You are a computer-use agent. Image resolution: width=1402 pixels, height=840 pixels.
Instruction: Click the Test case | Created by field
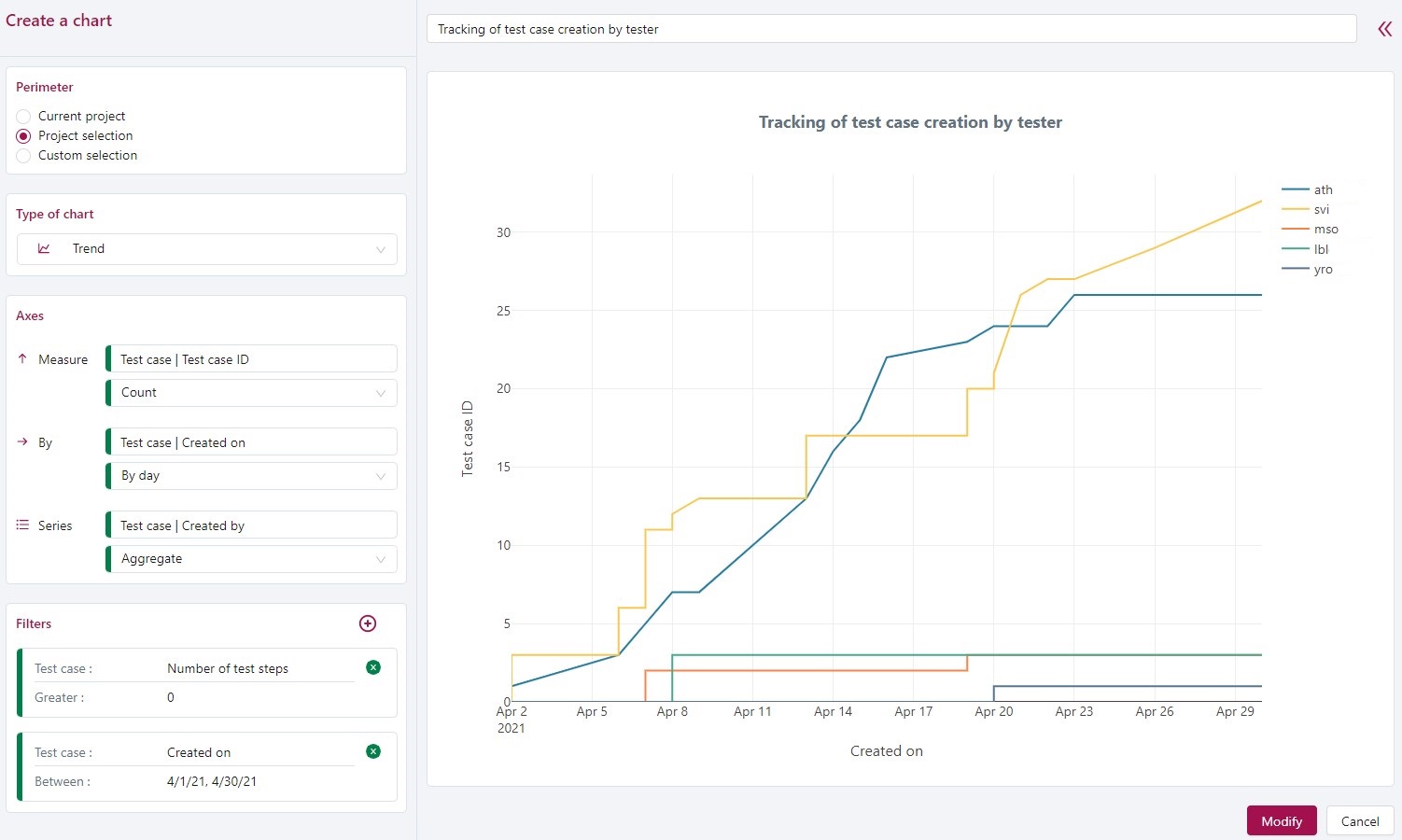pos(252,525)
